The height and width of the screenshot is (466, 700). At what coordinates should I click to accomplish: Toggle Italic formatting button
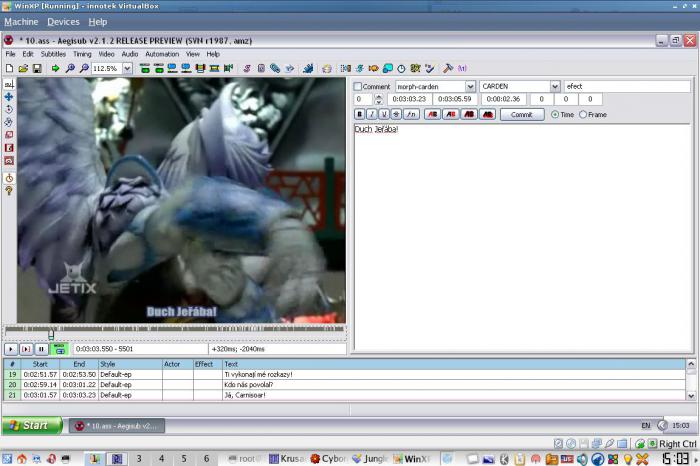click(372, 115)
